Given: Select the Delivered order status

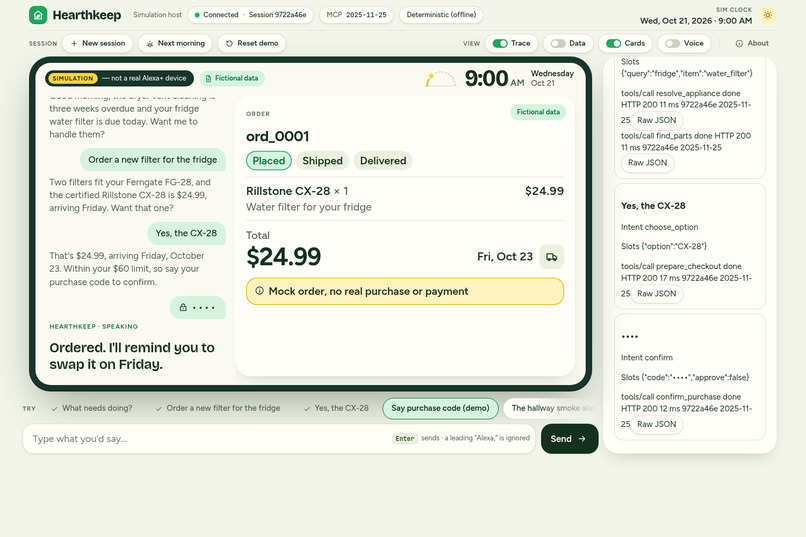Looking at the screenshot, I should [x=383, y=161].
